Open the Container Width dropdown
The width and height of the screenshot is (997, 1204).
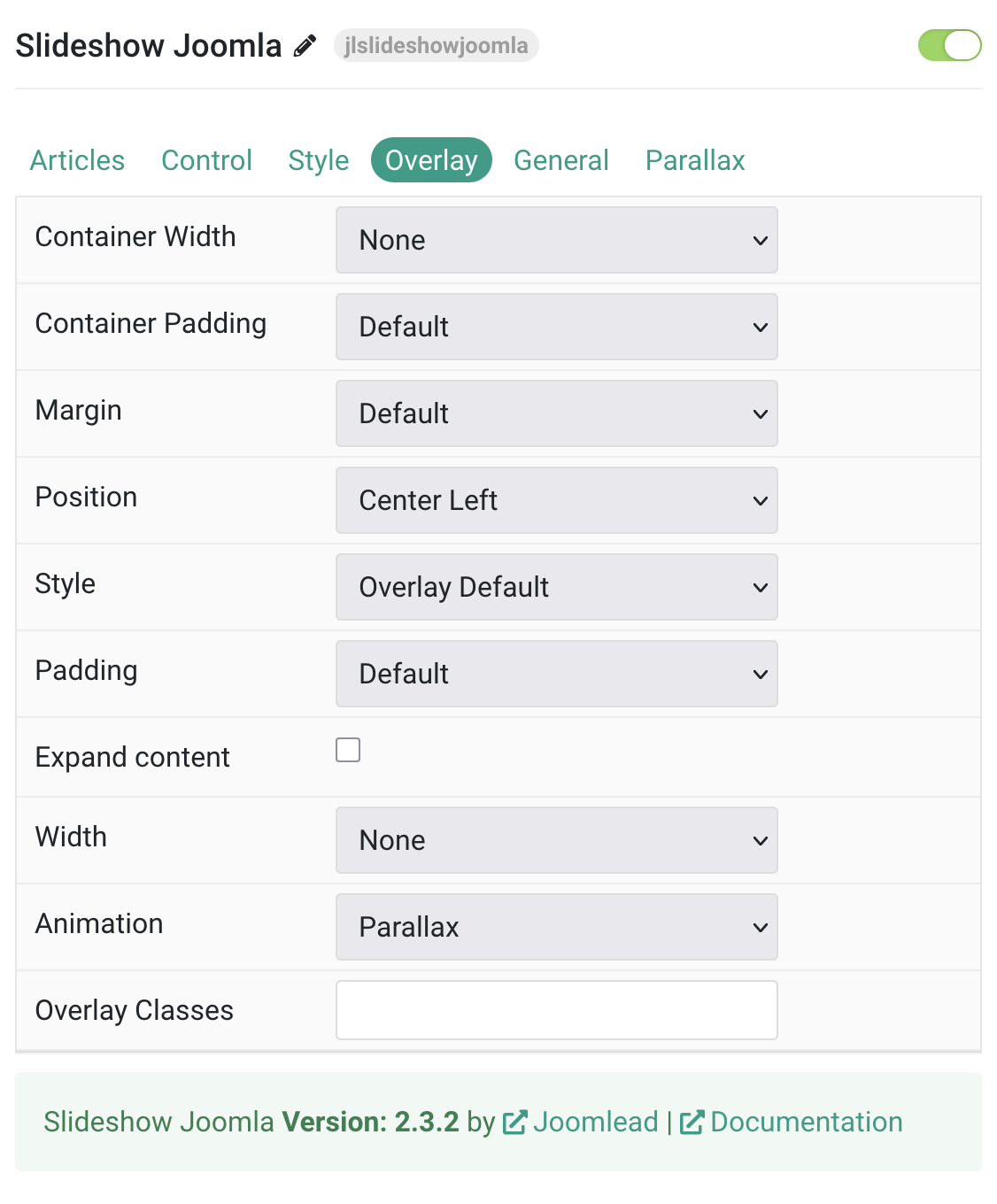556,240
